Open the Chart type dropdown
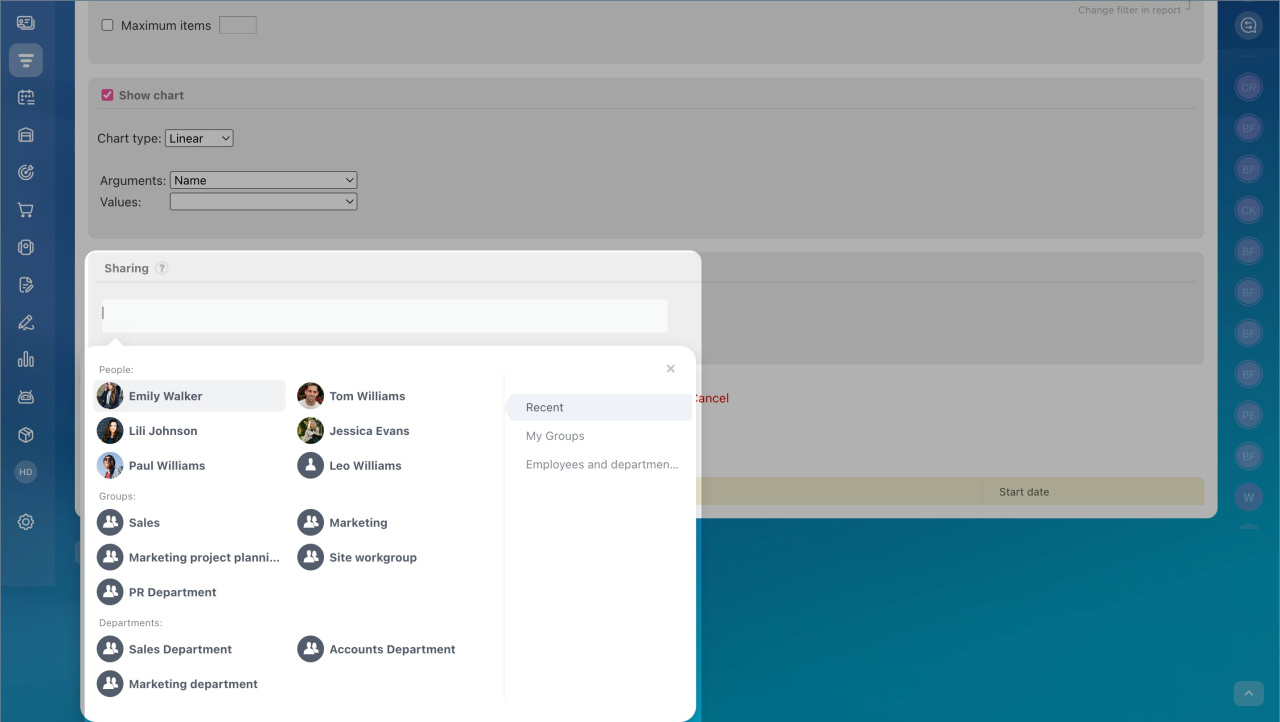This screenshot has width=1280, height=722. (x=199, y=139)
